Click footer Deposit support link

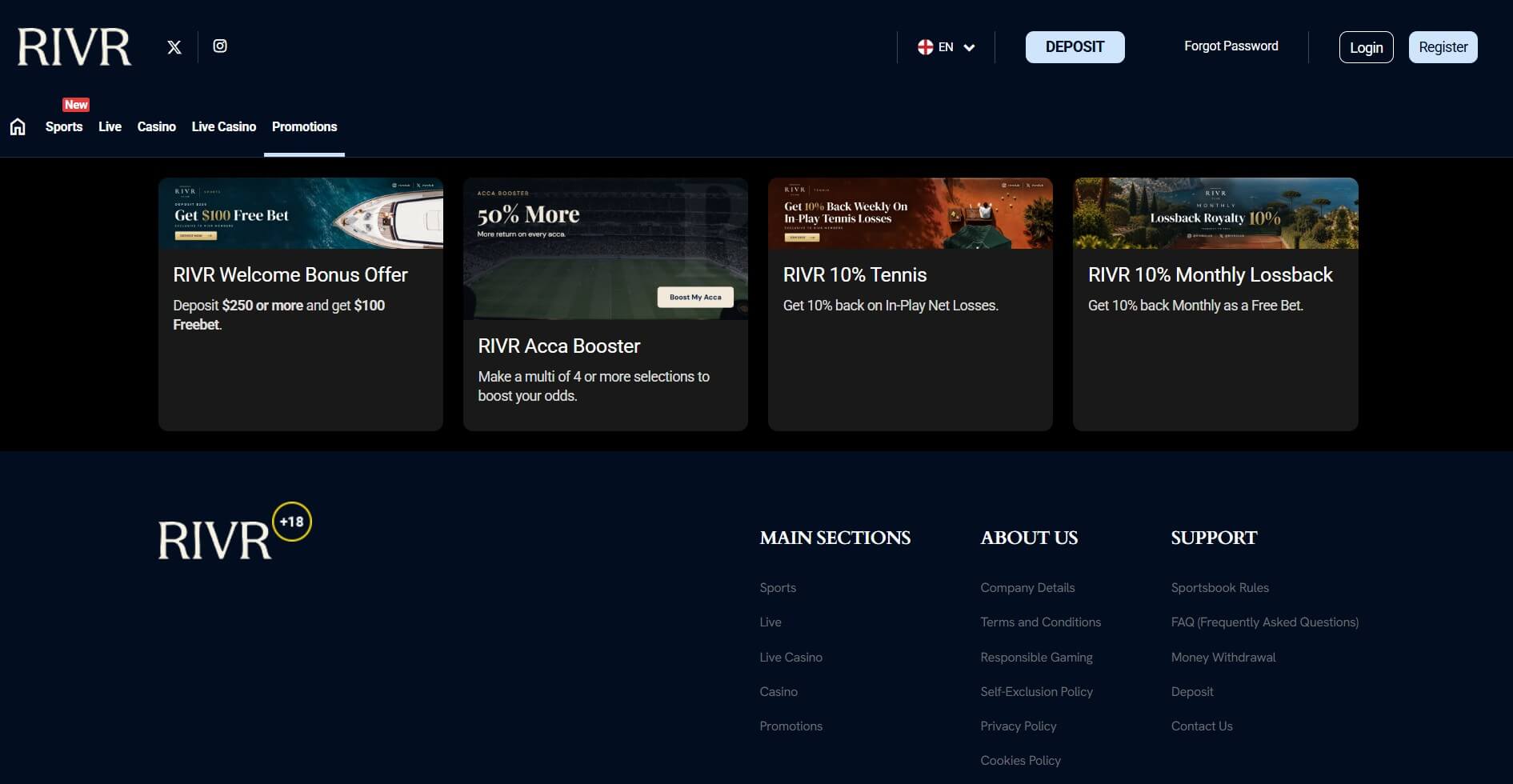point(1191,691)
